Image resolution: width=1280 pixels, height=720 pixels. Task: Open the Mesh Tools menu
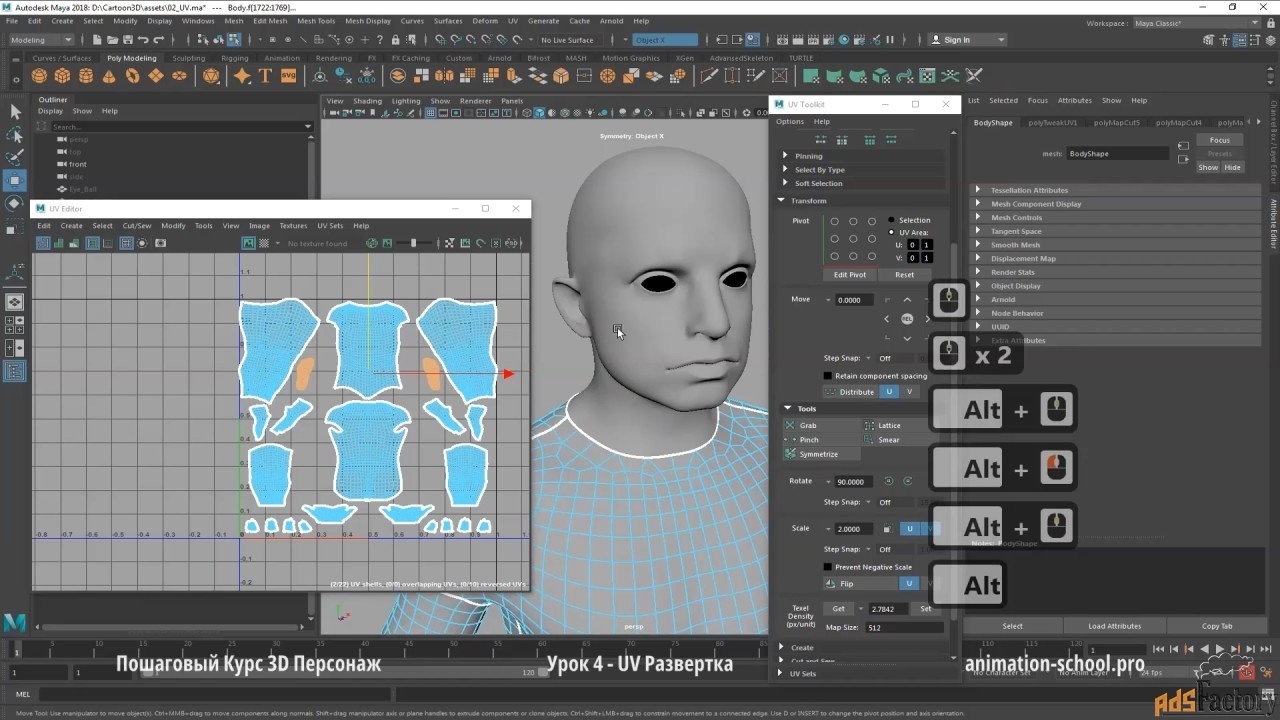pos(315,21)
